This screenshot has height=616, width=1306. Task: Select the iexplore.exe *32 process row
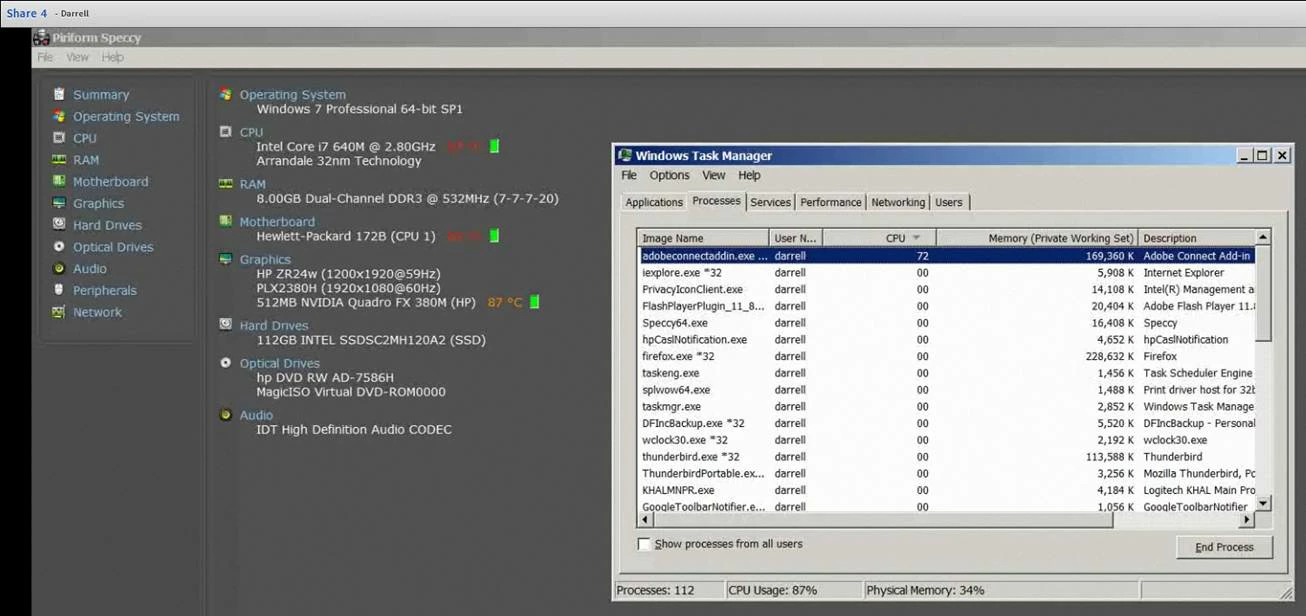[x=946, y=272]
